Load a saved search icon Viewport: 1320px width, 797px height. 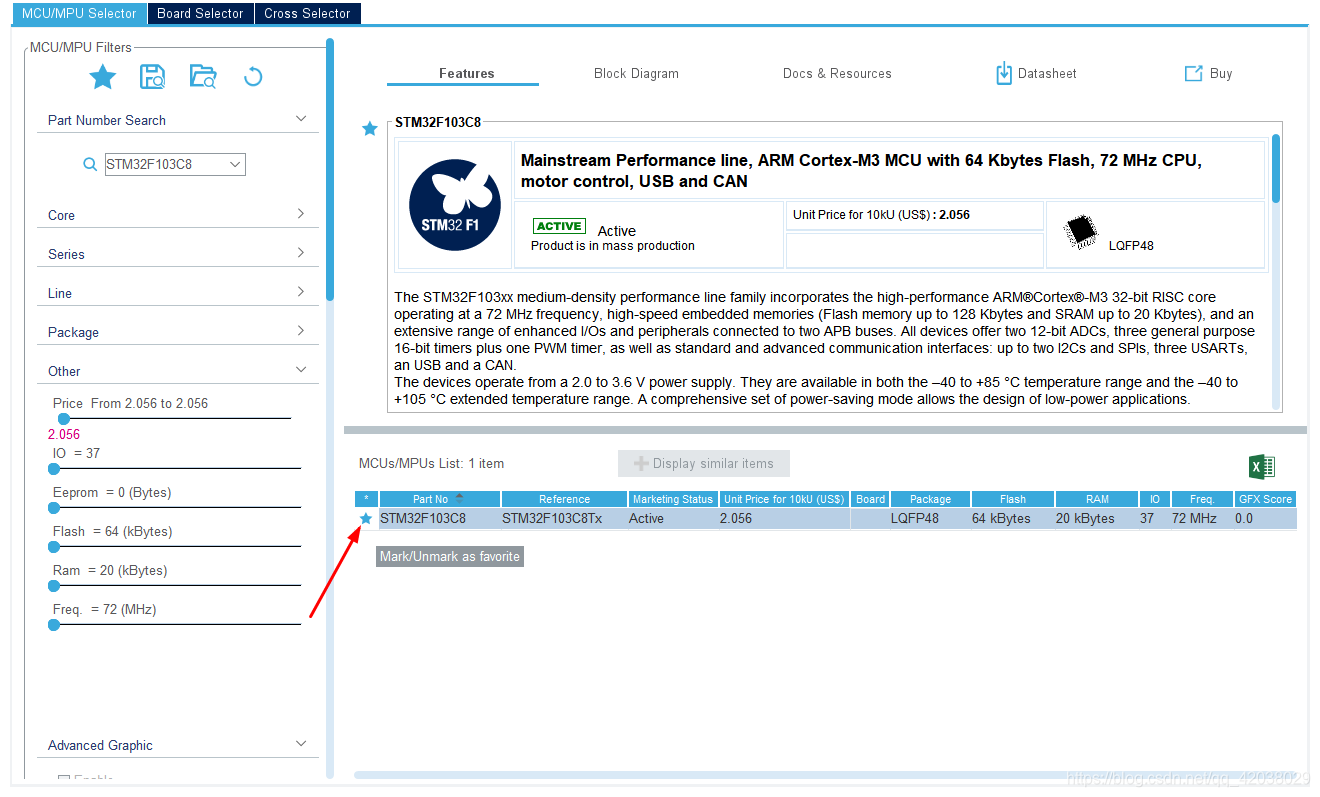203,77
